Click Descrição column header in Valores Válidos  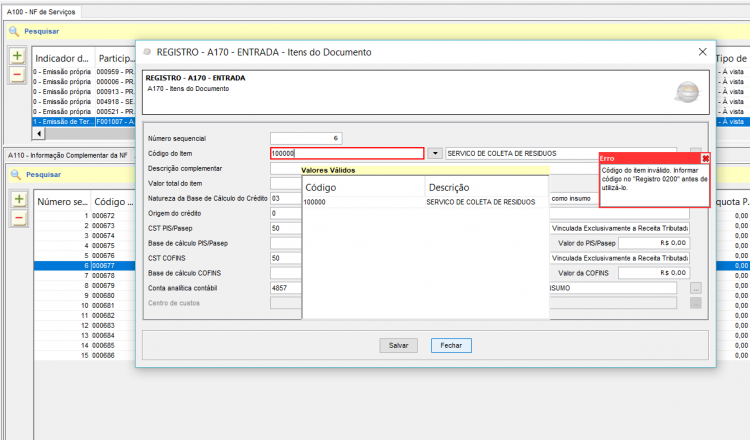486,187
